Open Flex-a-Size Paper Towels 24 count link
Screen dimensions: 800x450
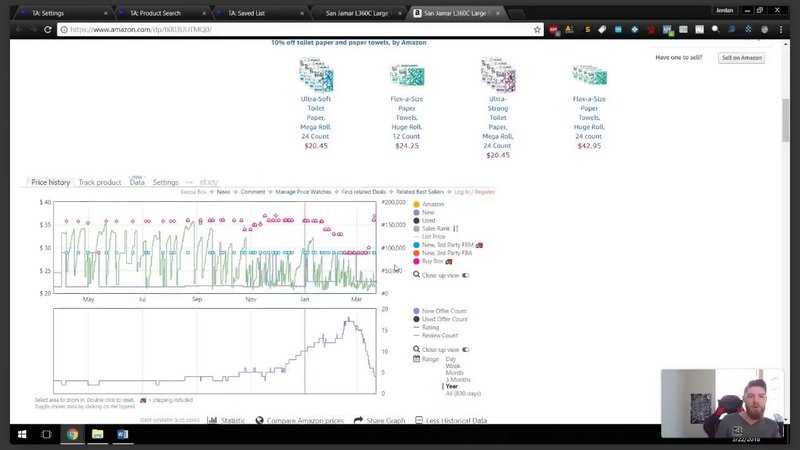(589, 117)
